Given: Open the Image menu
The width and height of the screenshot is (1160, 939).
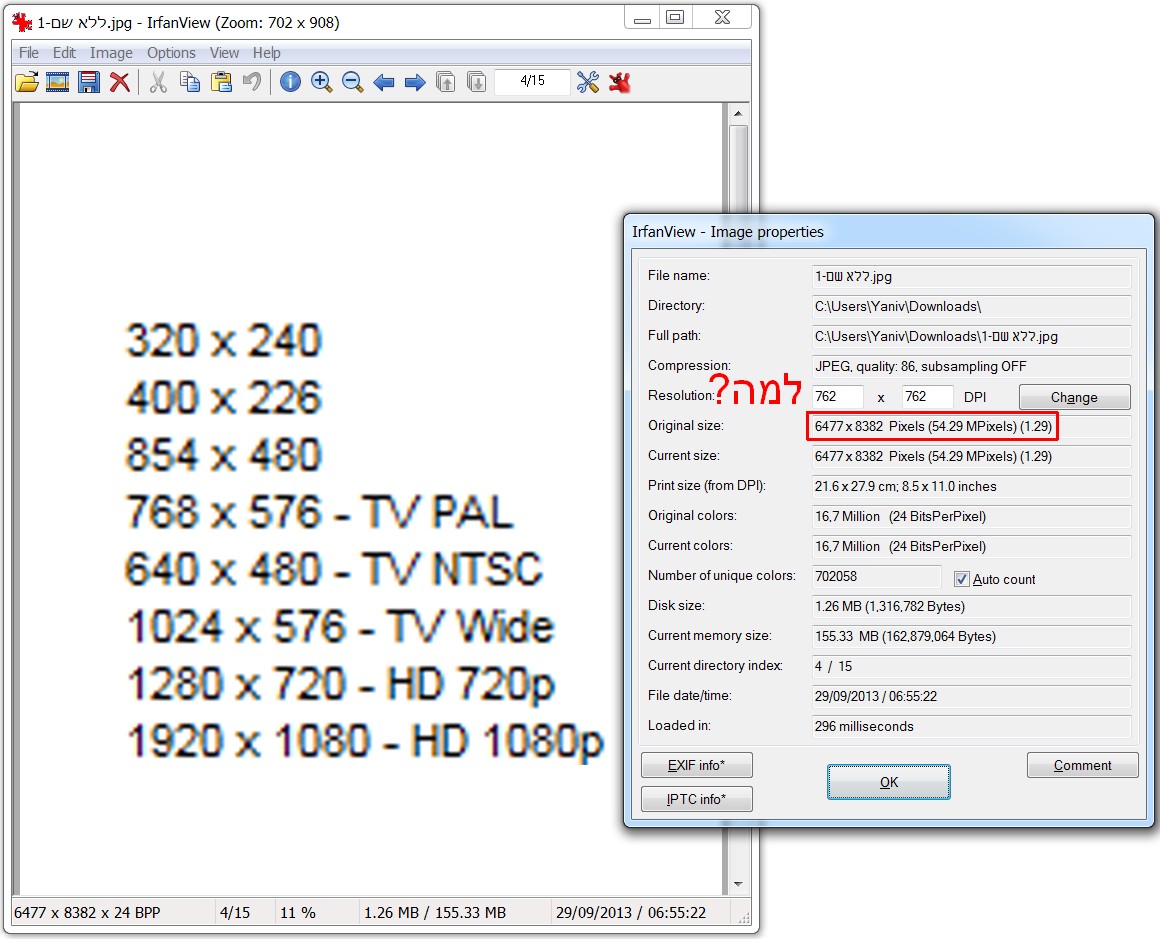Looking at the screenshot, I should click(111, 53).
